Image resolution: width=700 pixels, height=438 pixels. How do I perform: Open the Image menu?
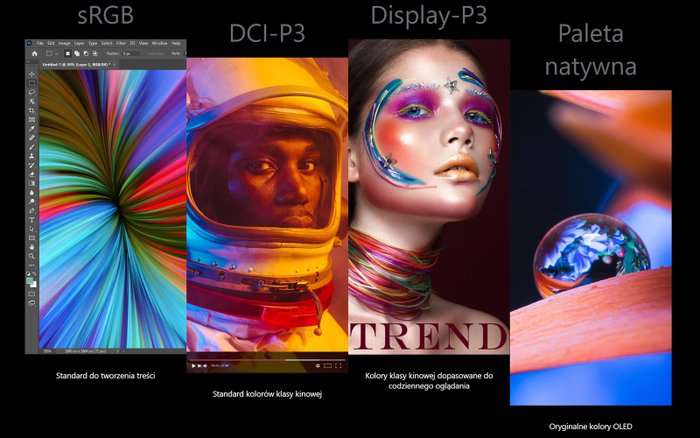coord(64,43)
